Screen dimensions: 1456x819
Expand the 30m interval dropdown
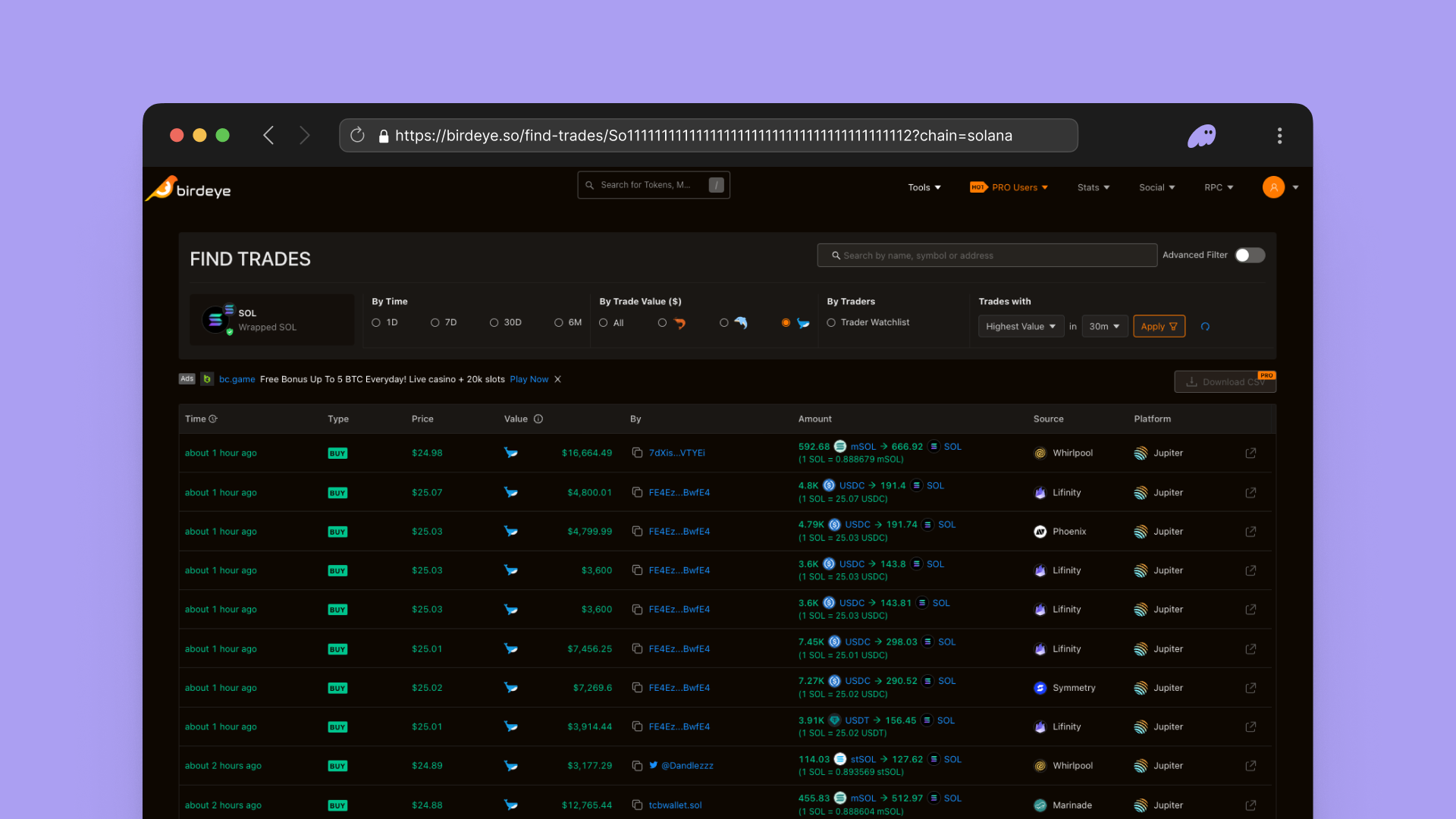click(1104, 326)
